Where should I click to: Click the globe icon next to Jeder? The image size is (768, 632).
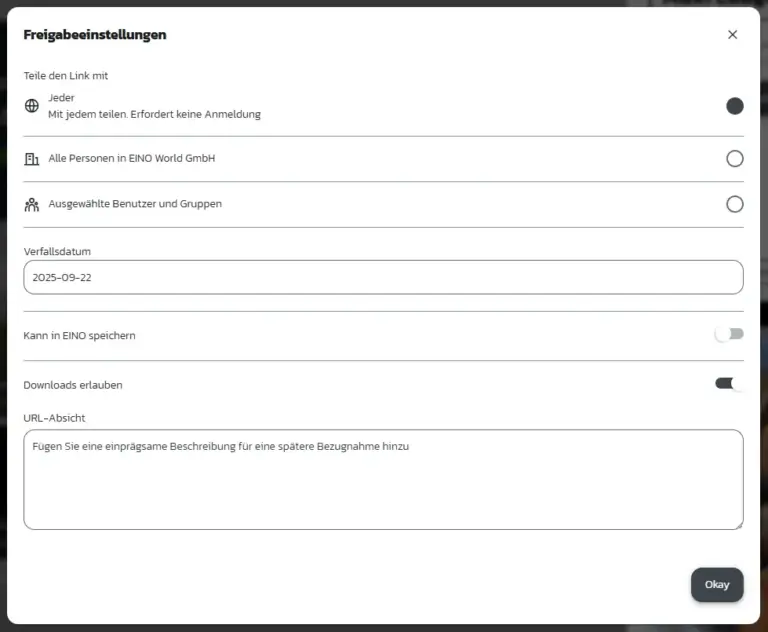coord(32,106)
